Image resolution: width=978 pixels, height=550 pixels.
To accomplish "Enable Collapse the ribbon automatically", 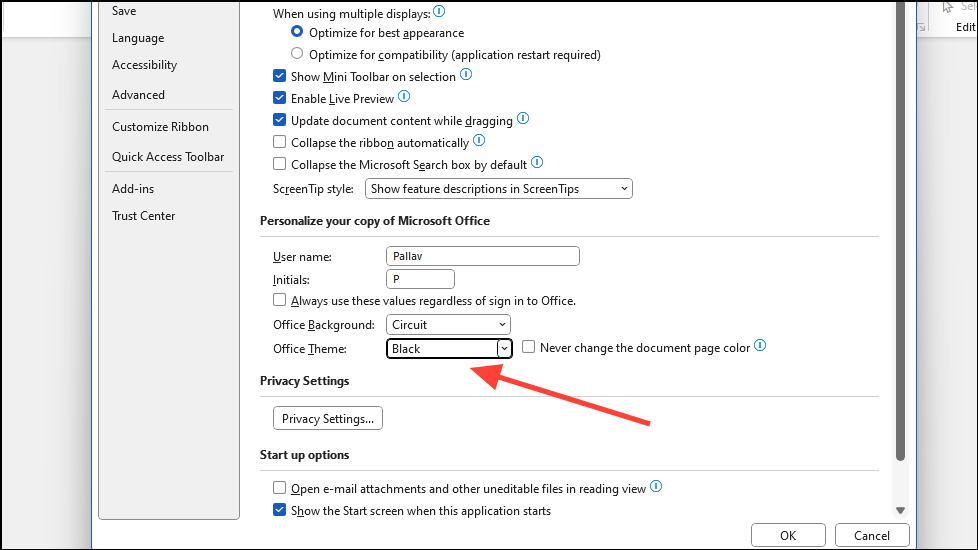I will (x=279, y=142).
